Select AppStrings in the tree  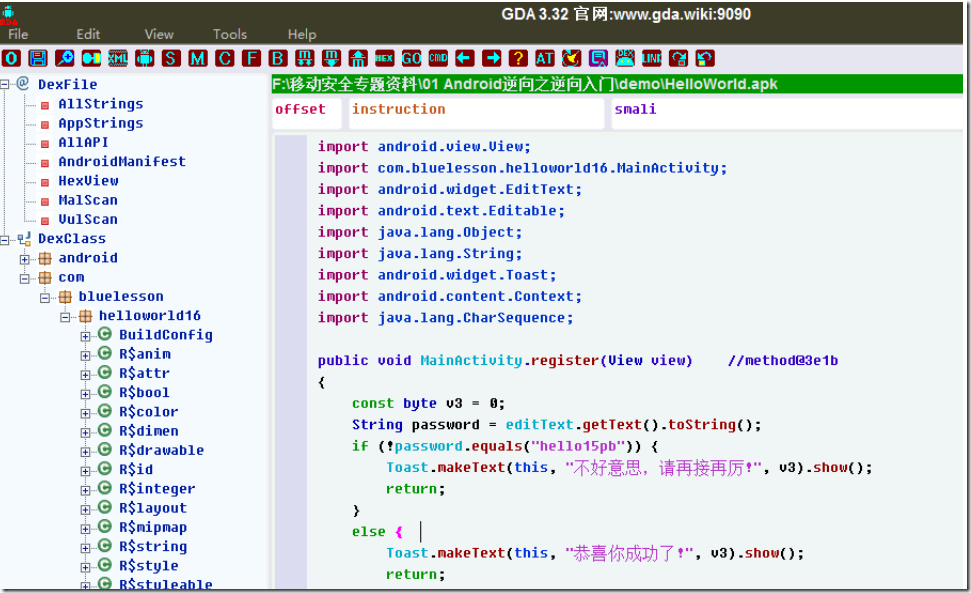100,123
